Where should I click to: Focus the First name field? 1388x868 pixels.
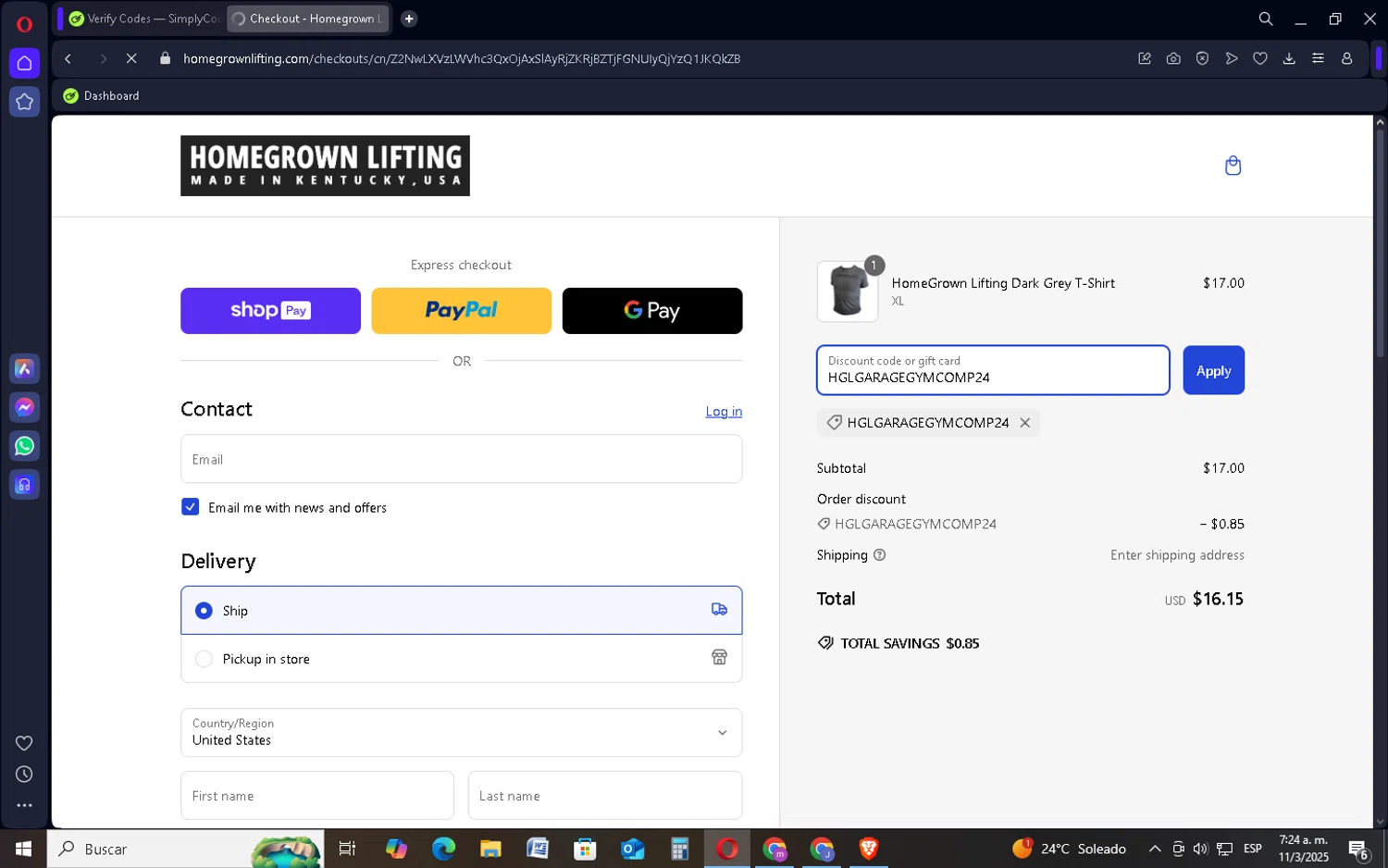click(317, 796)
